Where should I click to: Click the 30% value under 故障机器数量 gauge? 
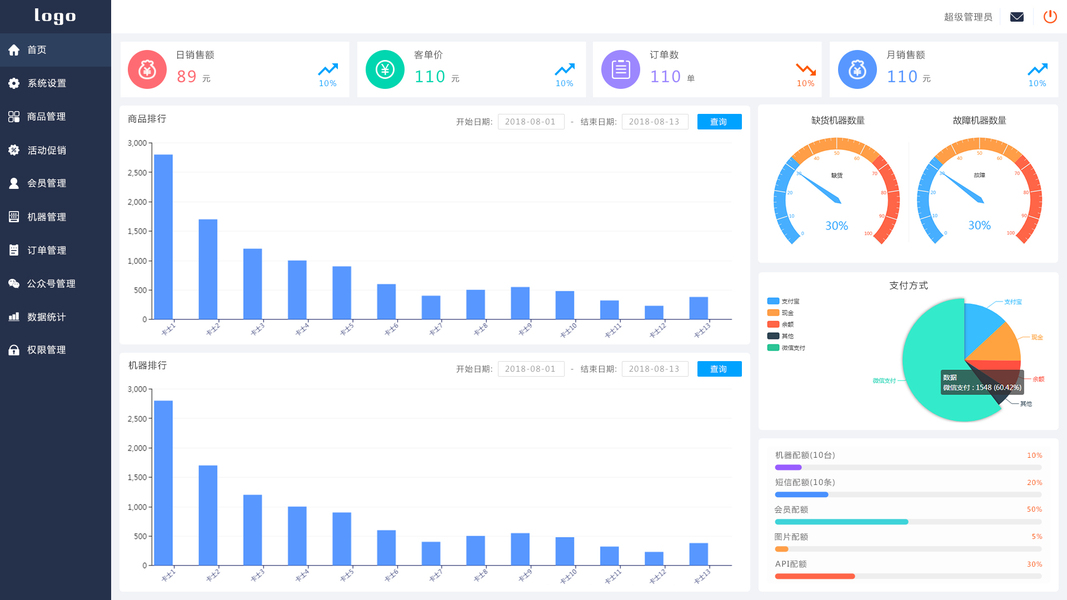click(979, 225)
